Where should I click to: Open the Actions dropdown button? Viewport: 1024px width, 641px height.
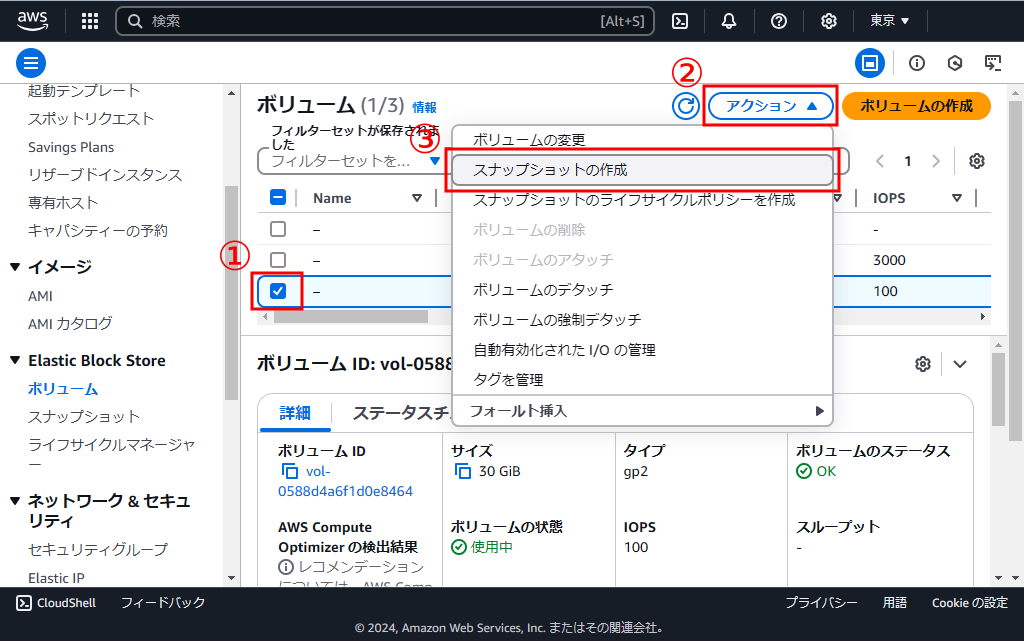pyautogui.click(x=771, y=106)
